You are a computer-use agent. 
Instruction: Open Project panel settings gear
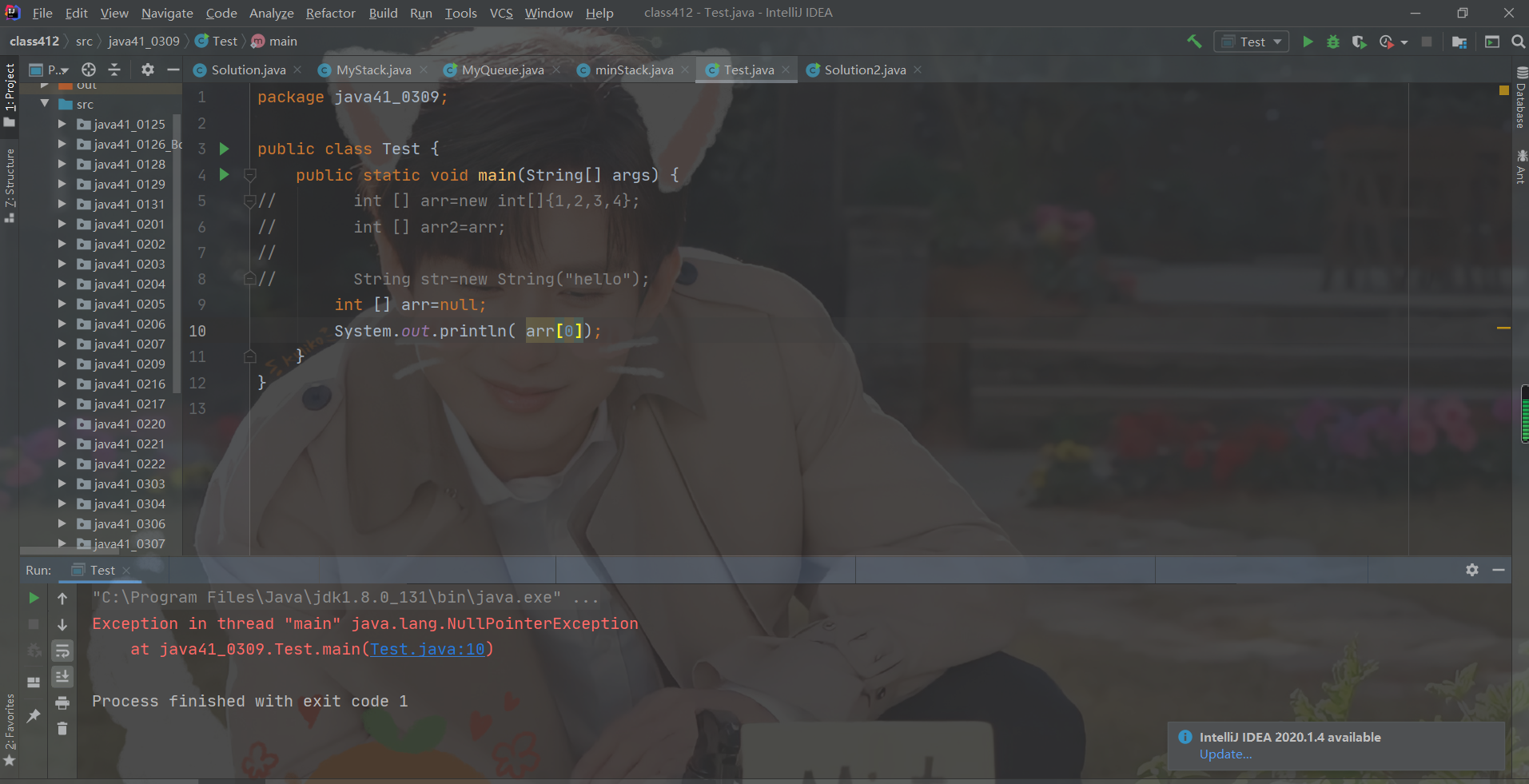pyautogui.click(x=148, y=70)
